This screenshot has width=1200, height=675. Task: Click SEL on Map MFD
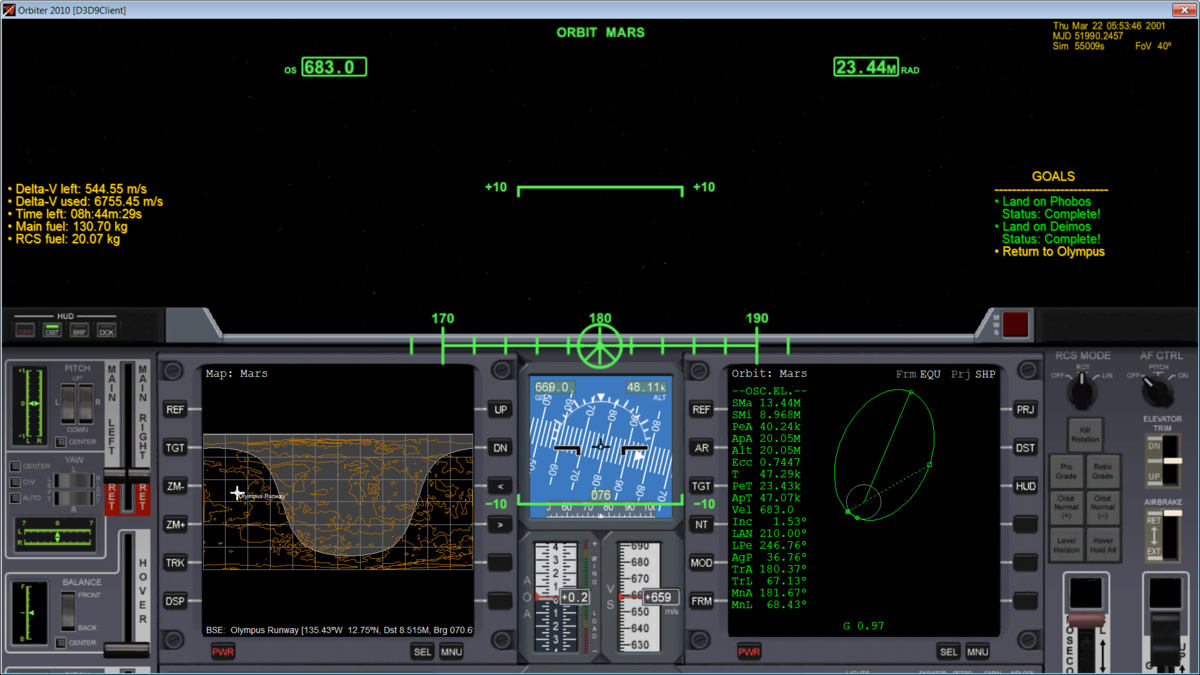click(423, 652)
